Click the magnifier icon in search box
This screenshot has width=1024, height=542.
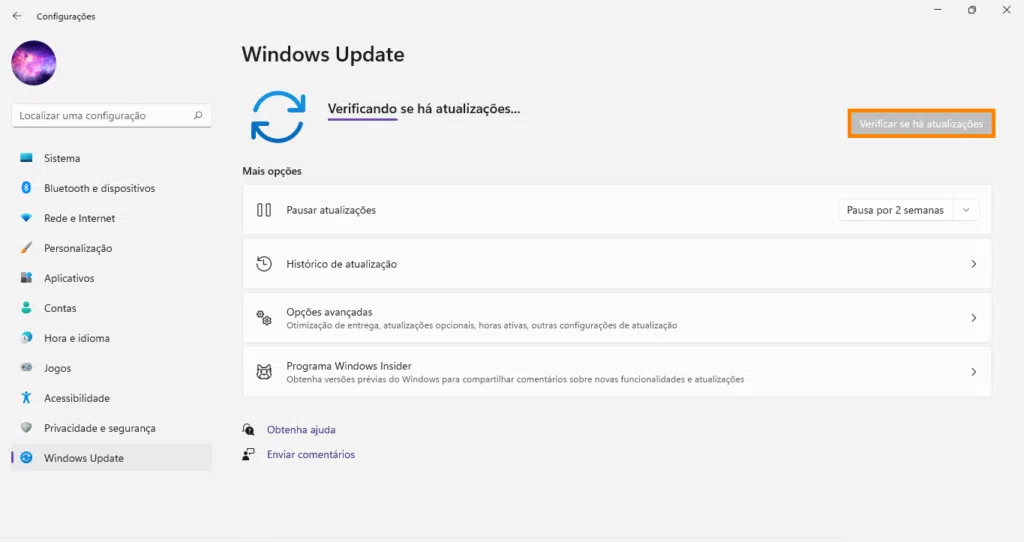[198, 116]
